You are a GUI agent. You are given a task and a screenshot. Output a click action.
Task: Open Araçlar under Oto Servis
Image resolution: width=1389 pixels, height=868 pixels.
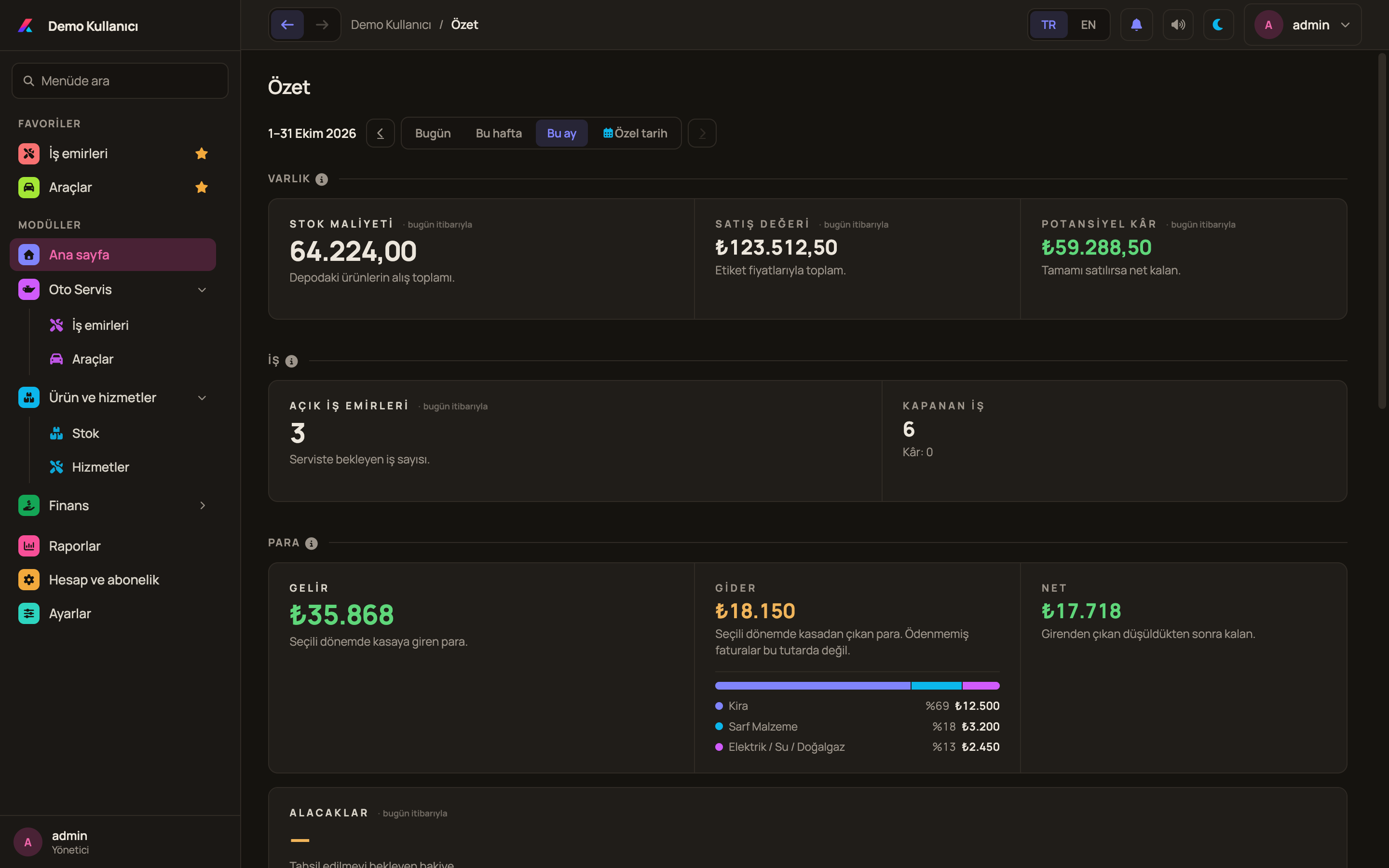pyautogui.click(x=82, y=359)
